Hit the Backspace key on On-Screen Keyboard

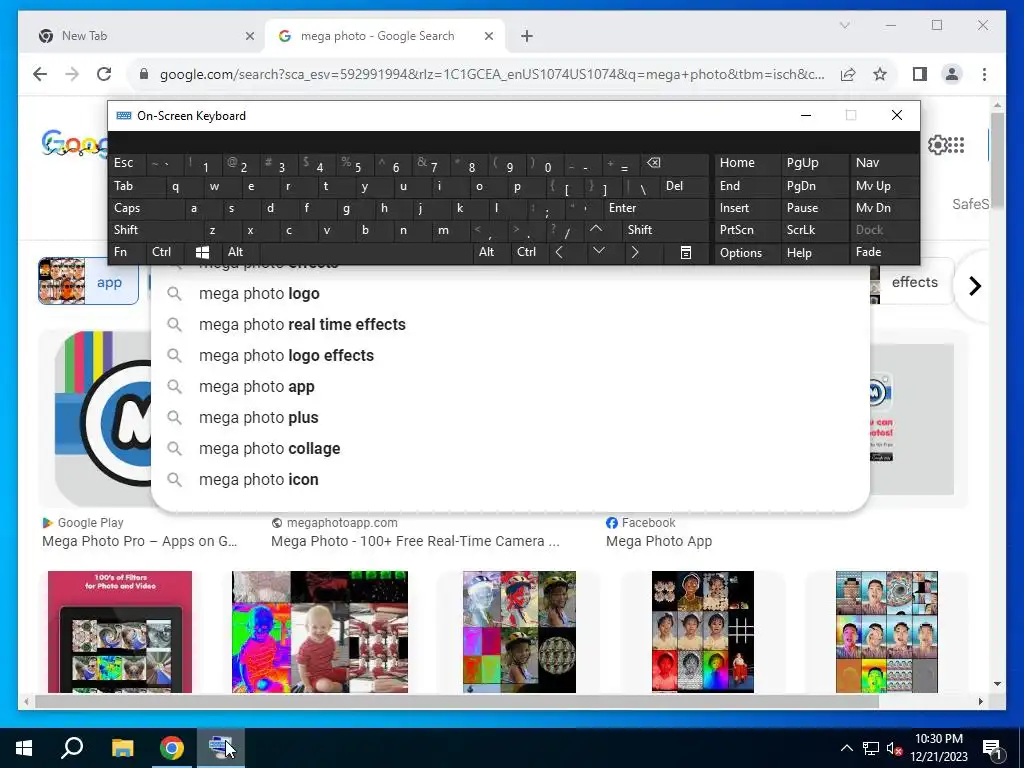pos(653,163)
